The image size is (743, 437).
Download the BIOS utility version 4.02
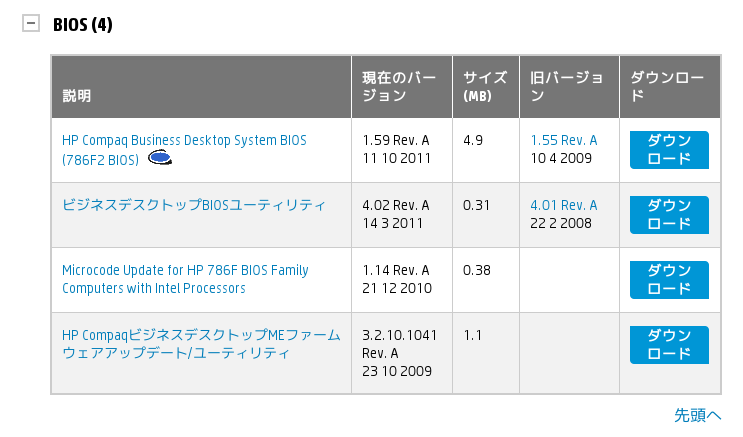tap(669, 214)
